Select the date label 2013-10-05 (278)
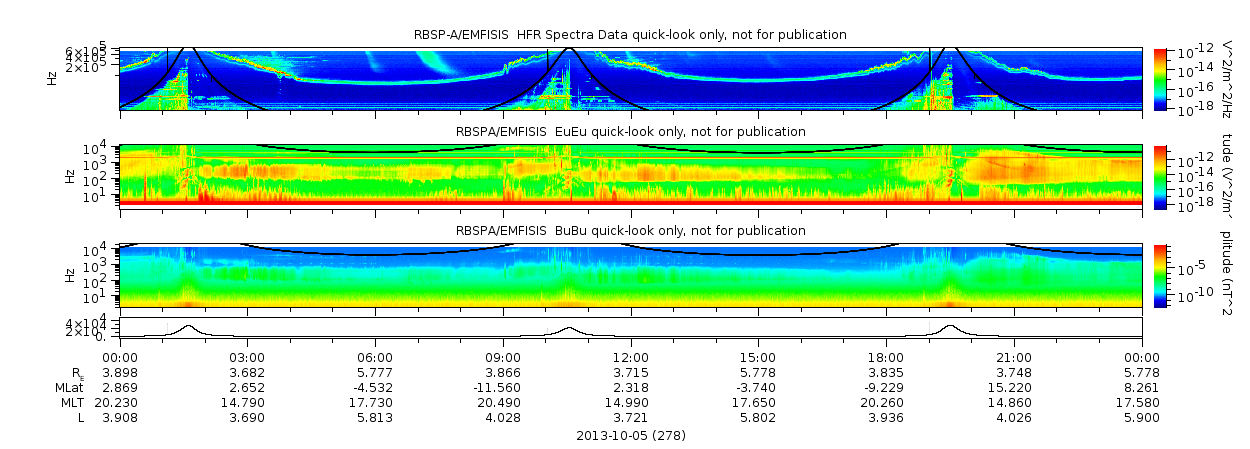1250x449 pixels. pyautogui.click(x=631, y=436)
